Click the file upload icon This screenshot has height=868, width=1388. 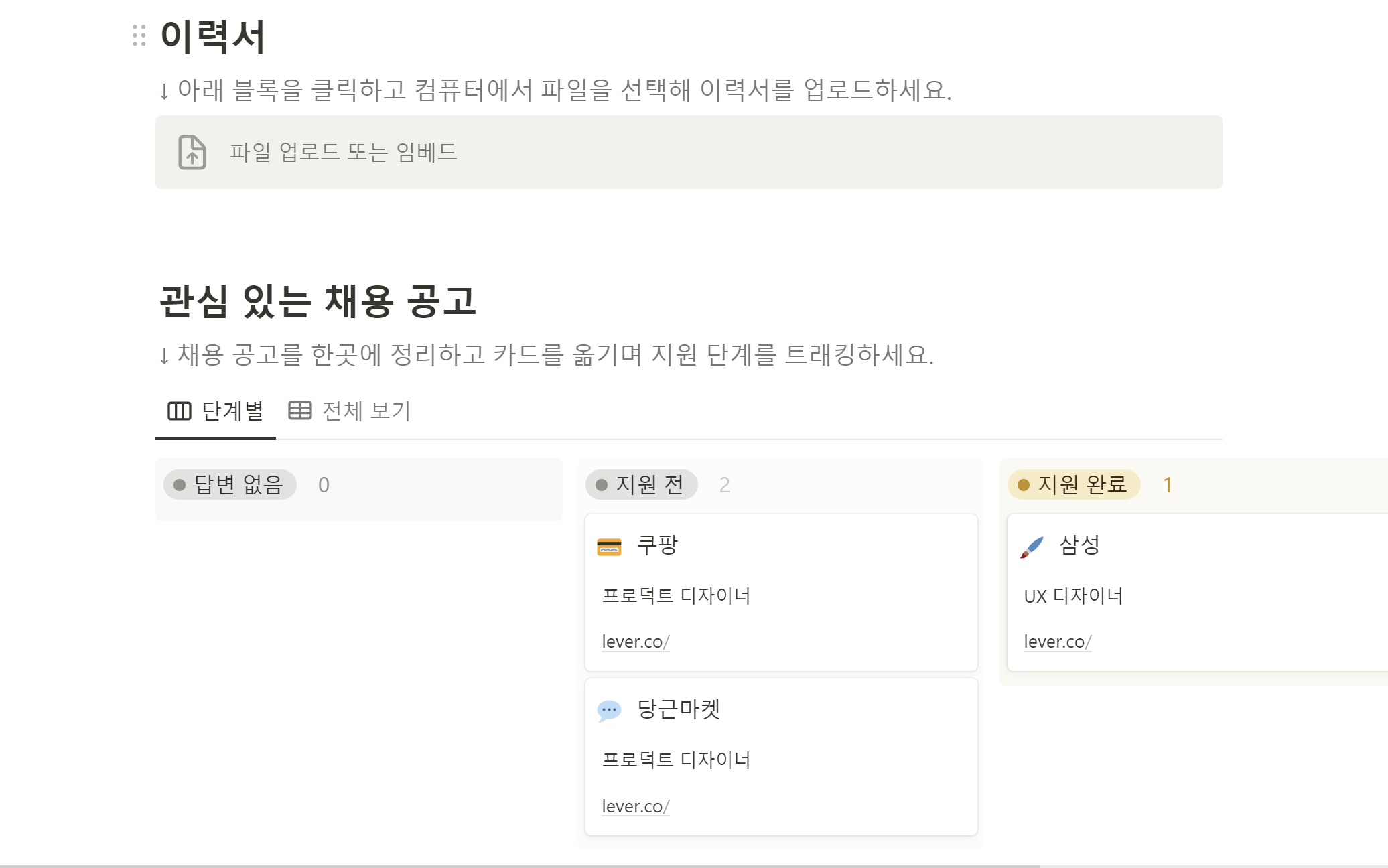(x=192, y=152)
